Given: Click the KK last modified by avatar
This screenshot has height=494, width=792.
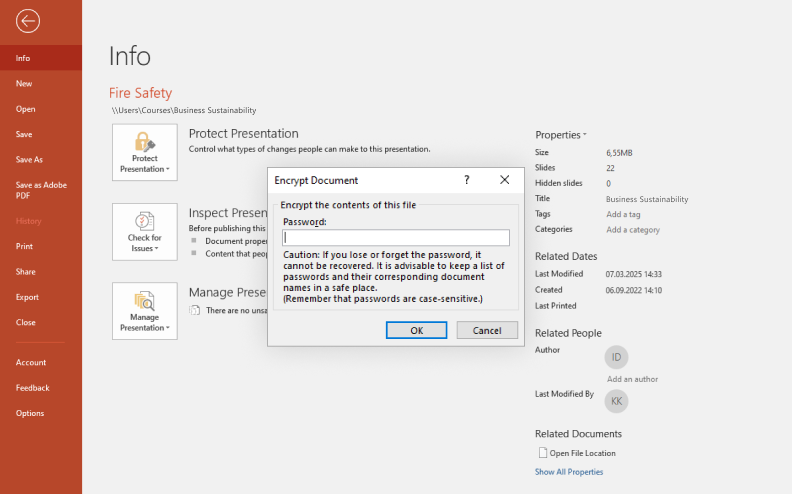Looking at the screenshot, I should click(616, 401).
